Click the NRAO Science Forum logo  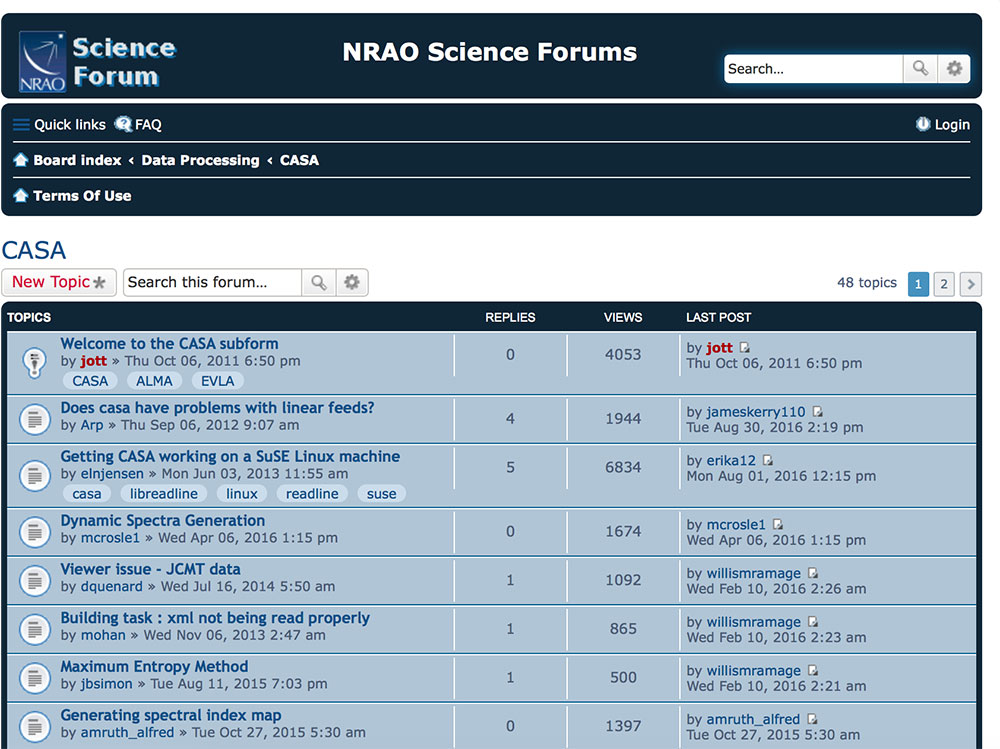click(x=97, y=62)
